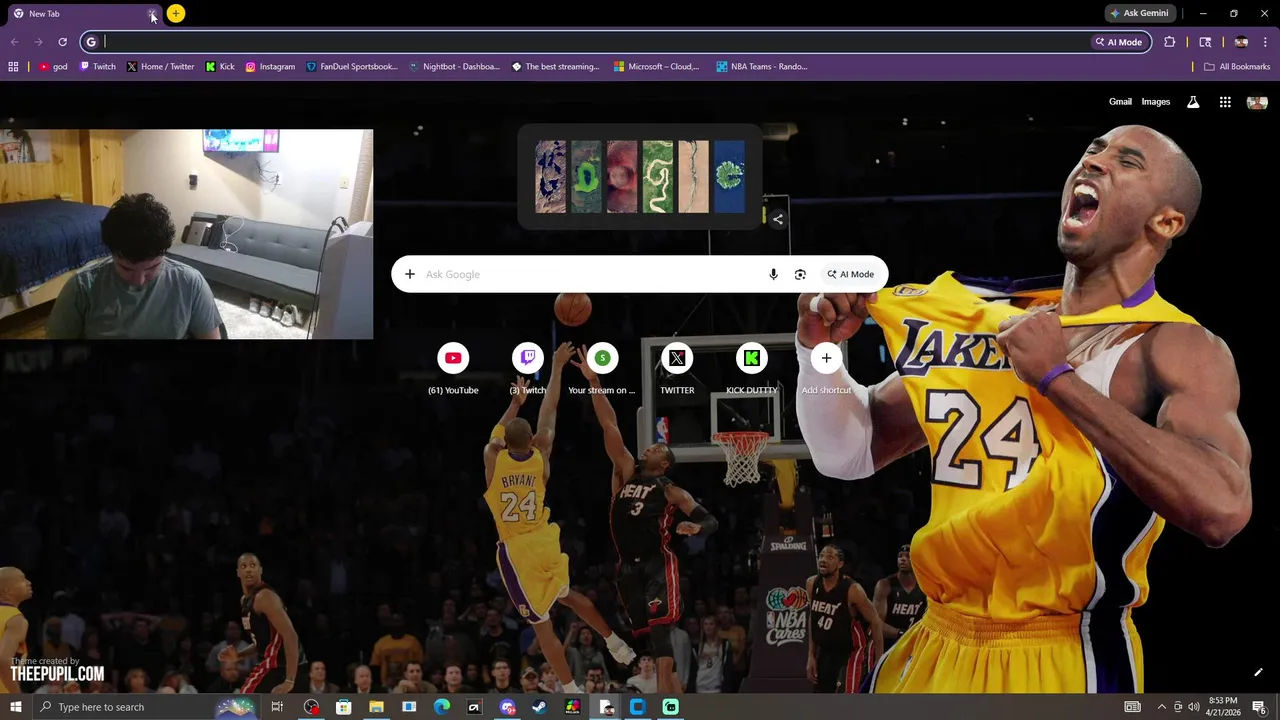The height and width of the screenshot is (720, 1280).
Task: Open File Explorer from taskbar
Action: coord(376,707)
